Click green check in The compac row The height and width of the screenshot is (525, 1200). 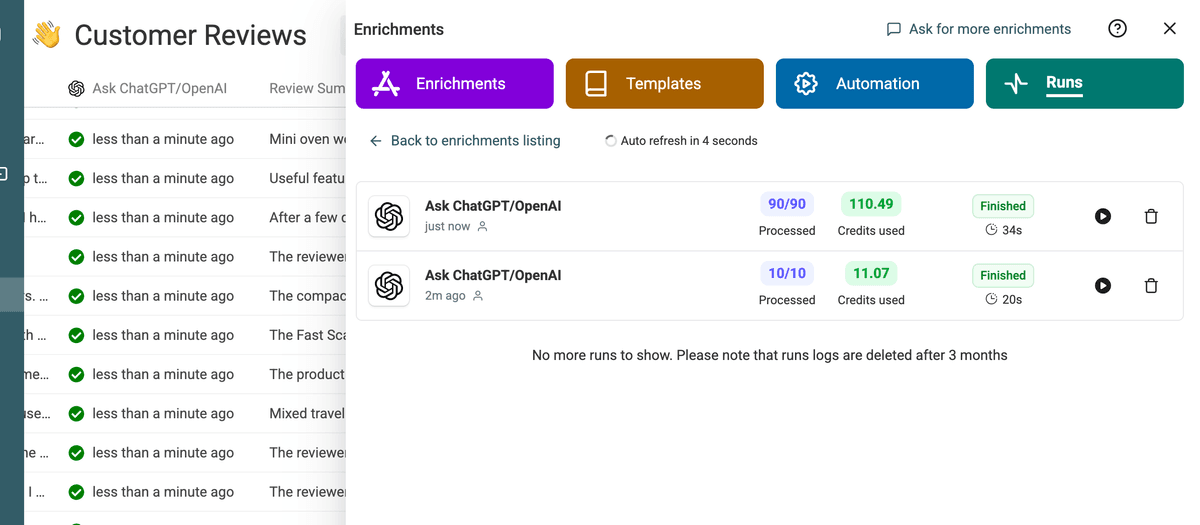[x=76, y=296]
